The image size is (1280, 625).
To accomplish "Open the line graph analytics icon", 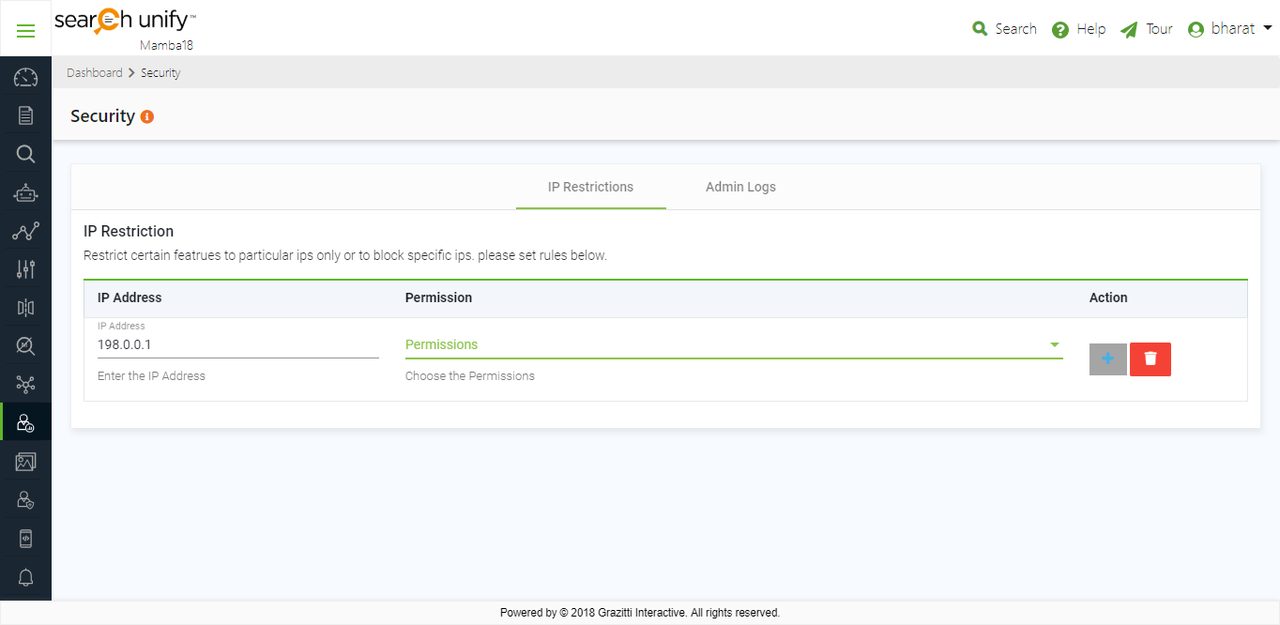I will 26,232.
